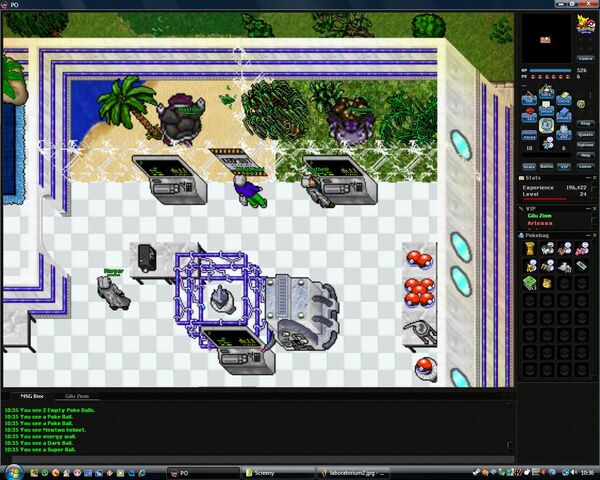Screen dimensions: 600x480
Task: Click the small Pokemon sprite below portrait
Action: coord(548,143)
